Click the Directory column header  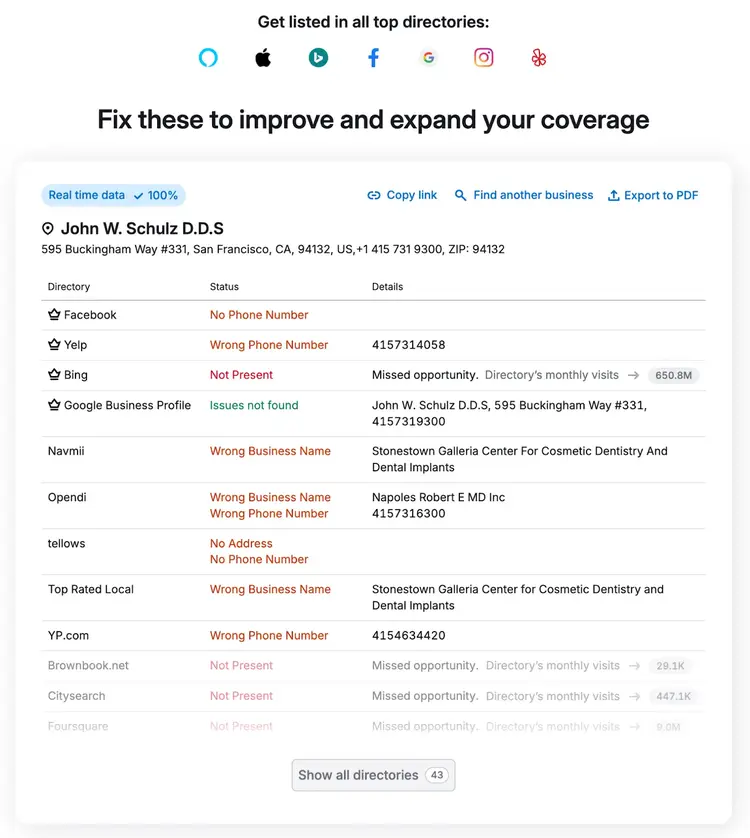[69, 287]
